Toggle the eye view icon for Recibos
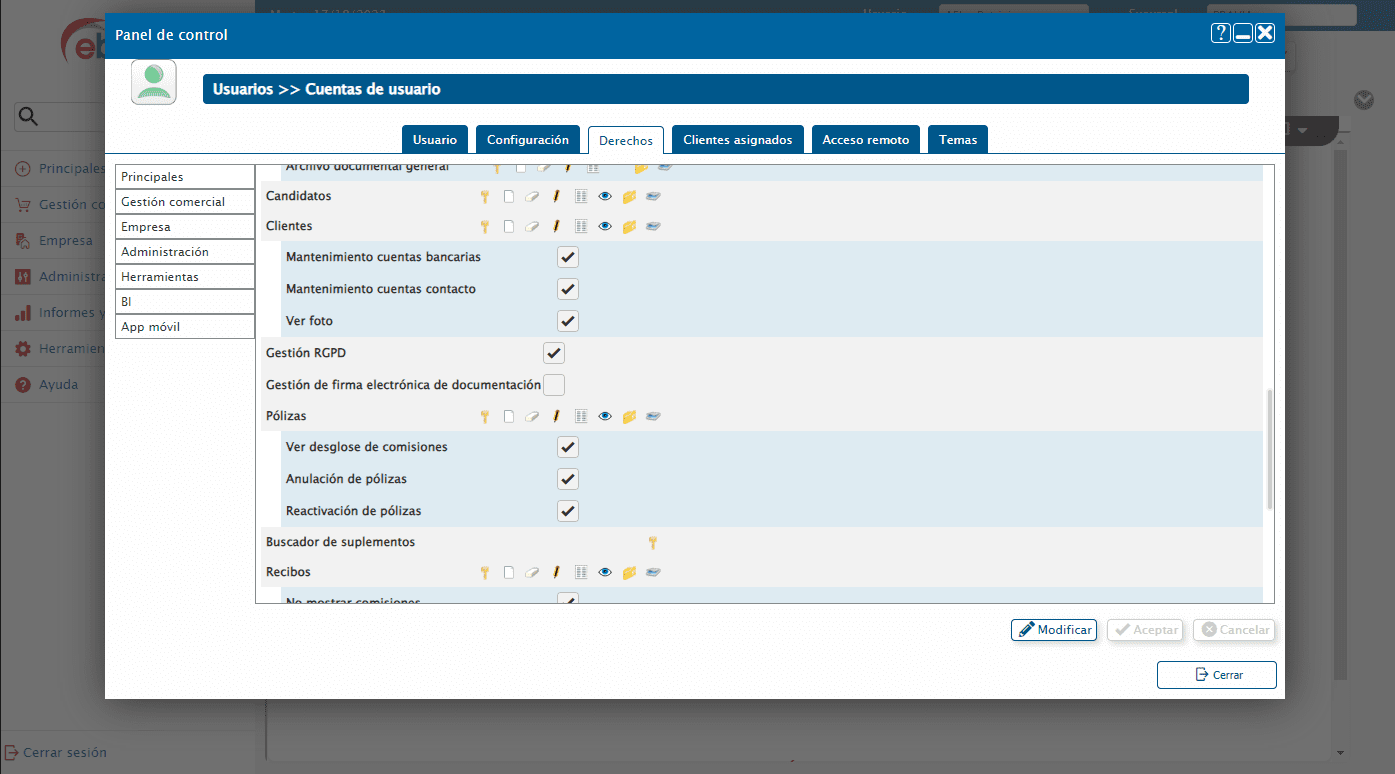Screen dimensions: 1395x774 [x=605, y=573]
